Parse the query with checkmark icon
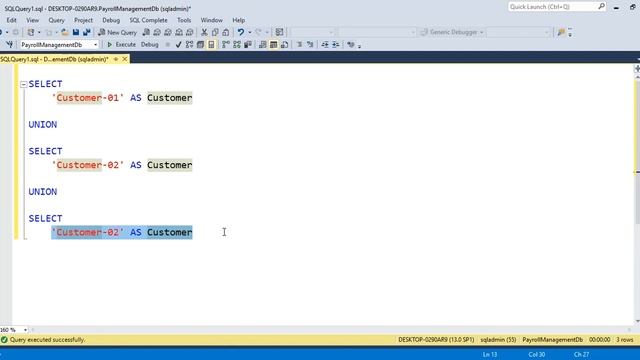This screenshot has height=360, width=640. pos(178,44)
